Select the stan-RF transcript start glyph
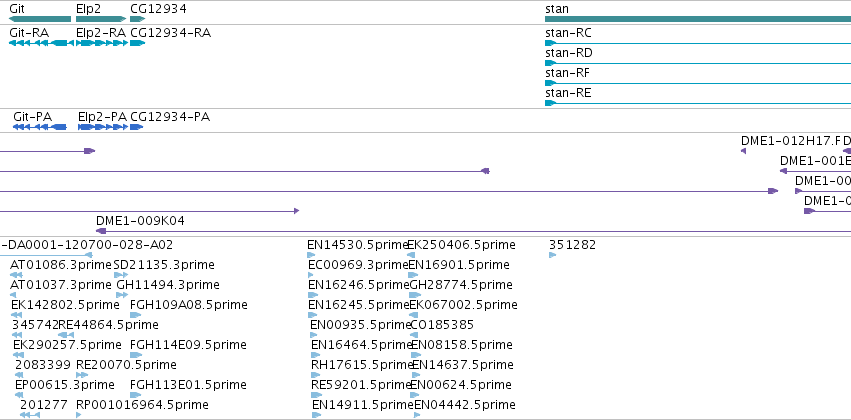The image size is (851, 420). [551, 83]
